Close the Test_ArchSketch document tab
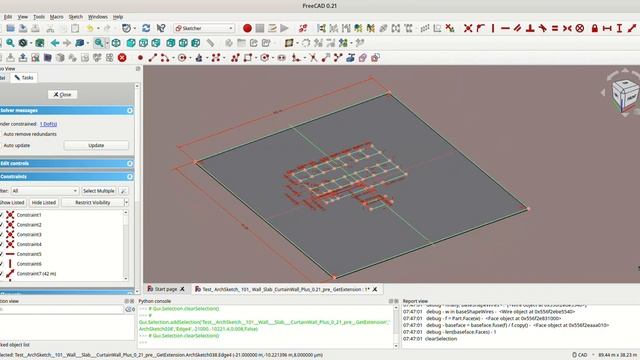This screenshot has height=360, width=640. (375, 289)
